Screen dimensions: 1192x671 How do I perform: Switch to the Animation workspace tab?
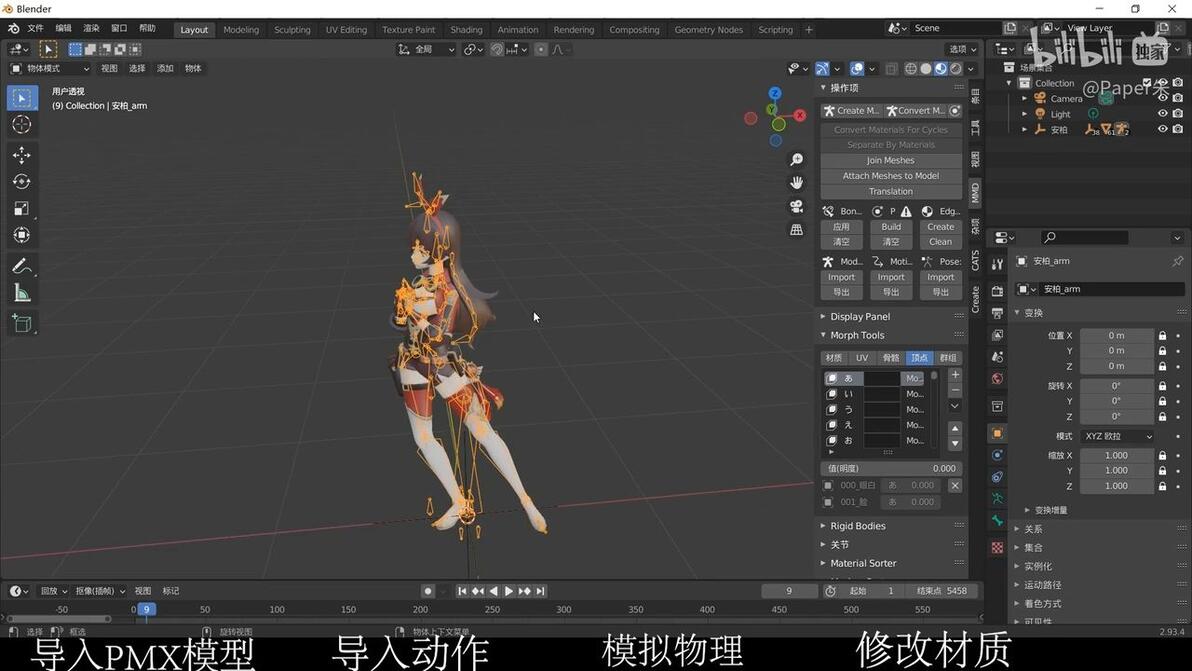click(518, 30)
